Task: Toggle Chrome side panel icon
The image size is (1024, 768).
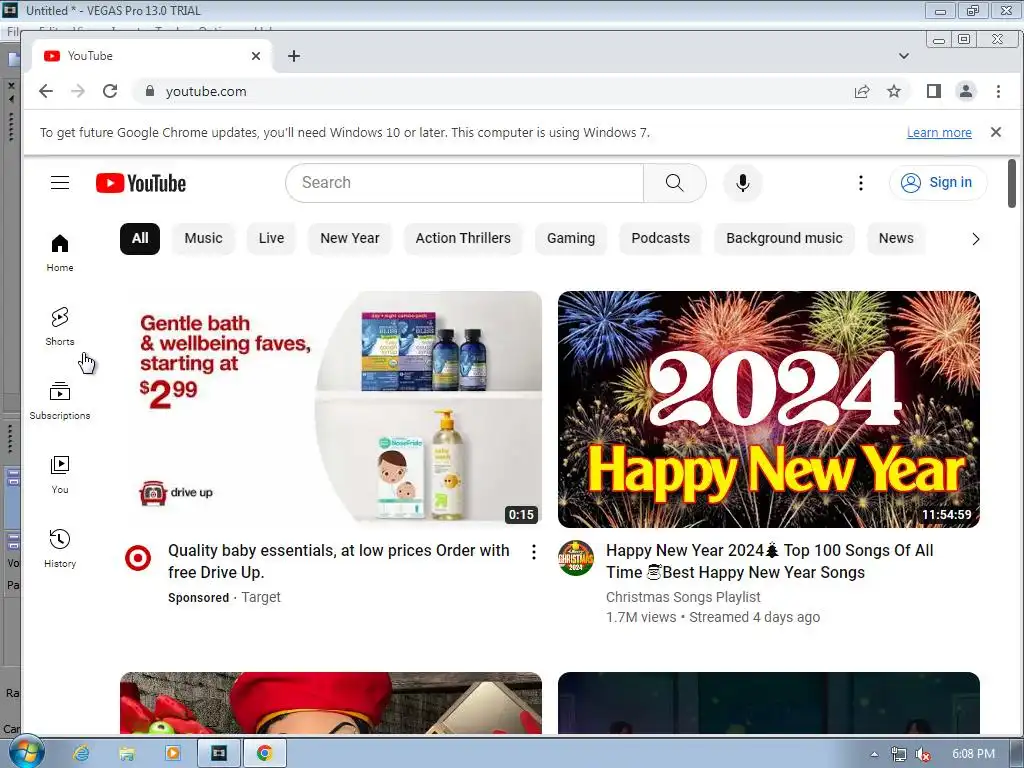Action: pyautogui.click(x=934, y=91)
